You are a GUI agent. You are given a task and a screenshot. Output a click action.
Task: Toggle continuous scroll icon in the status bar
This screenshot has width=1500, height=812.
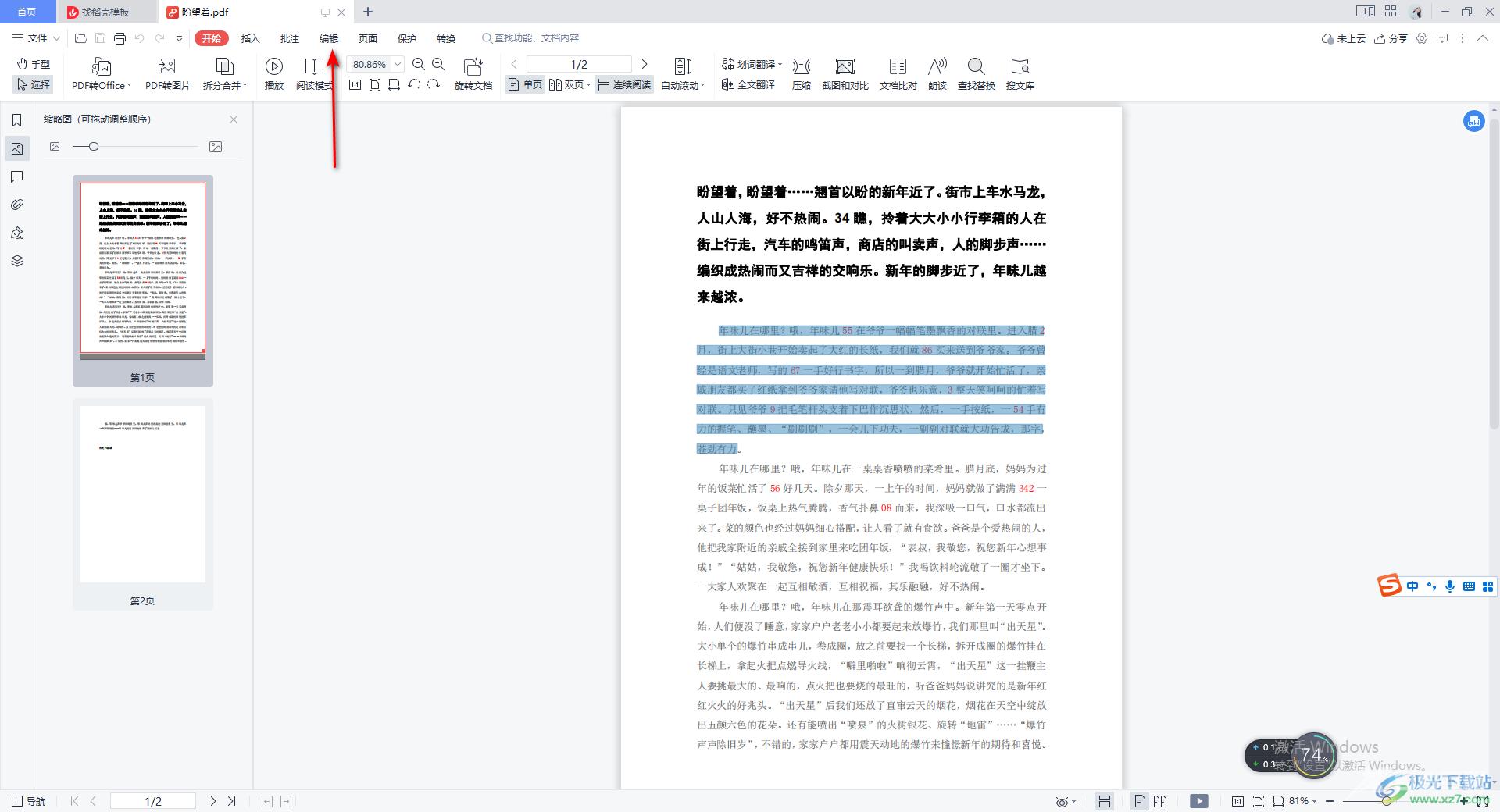(x=1104, y=801)
